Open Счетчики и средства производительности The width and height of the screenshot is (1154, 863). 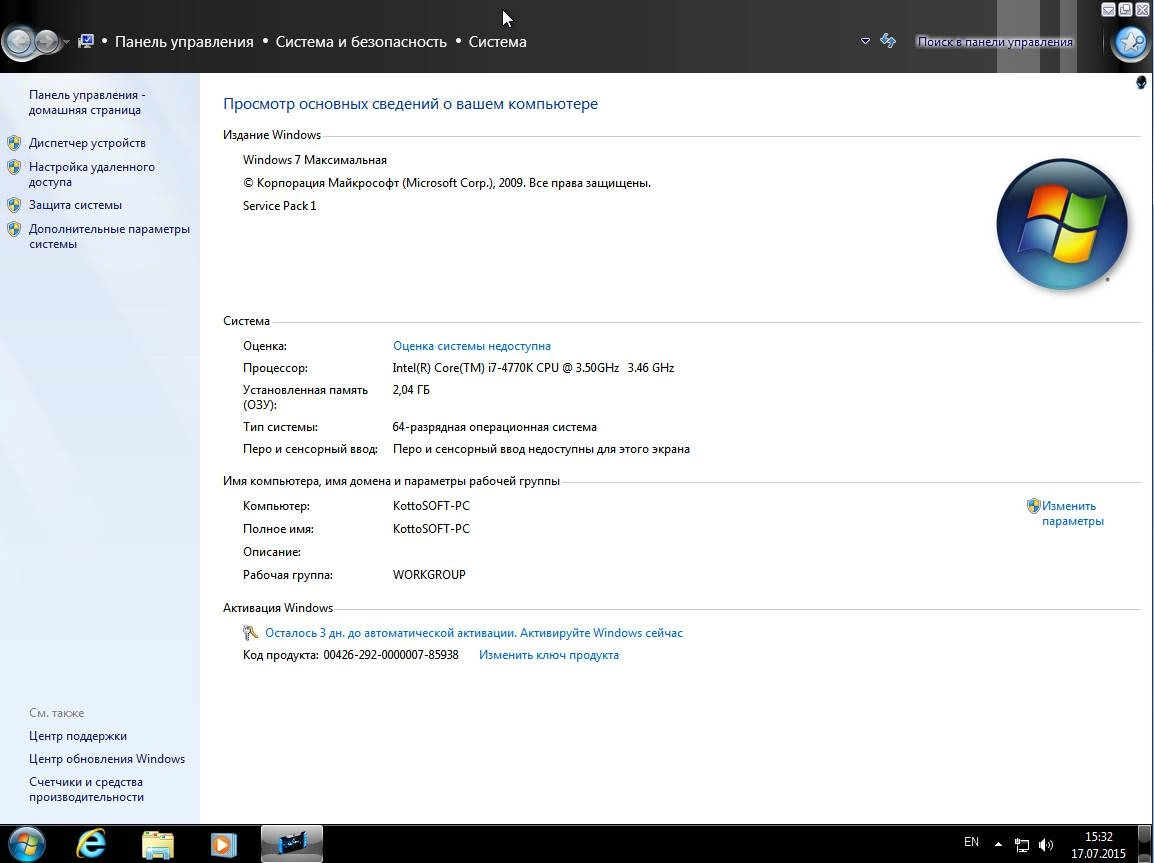pos(86,789)
